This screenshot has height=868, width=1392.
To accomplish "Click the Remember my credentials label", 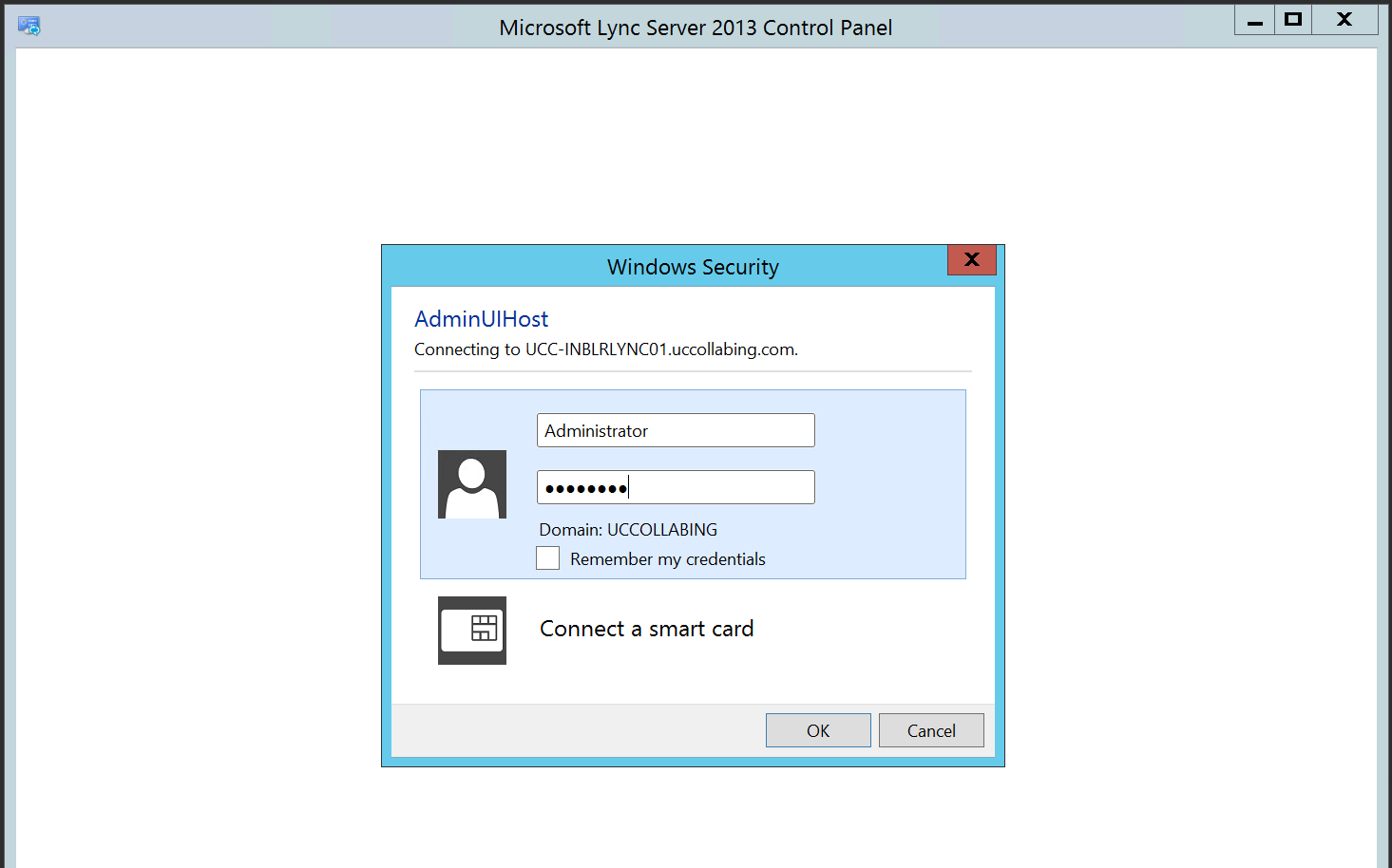I will click(x=668, y=559).
